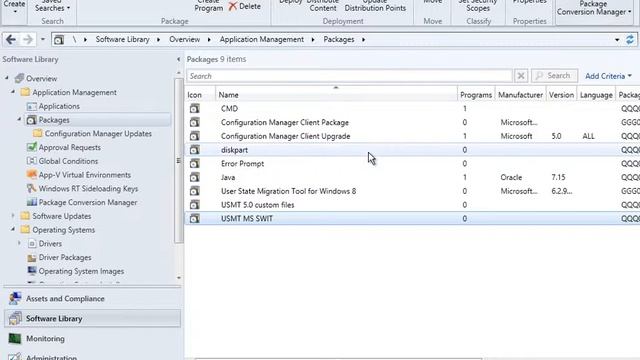640x360 pixels.
Task: Switch to Assets and Compliance workspace
Action: [93, 299]
